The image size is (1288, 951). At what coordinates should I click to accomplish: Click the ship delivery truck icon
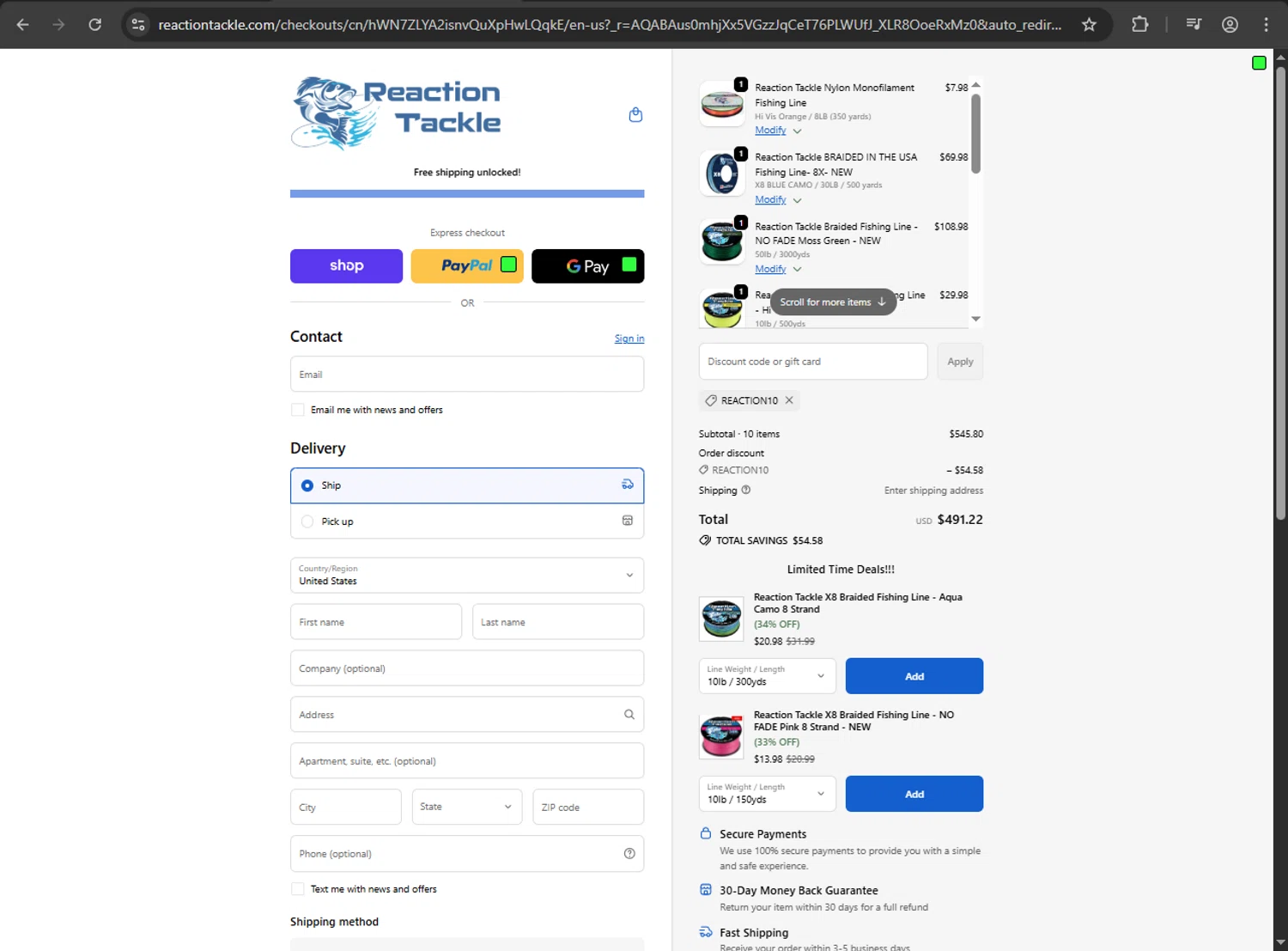(x=628, y=485)
